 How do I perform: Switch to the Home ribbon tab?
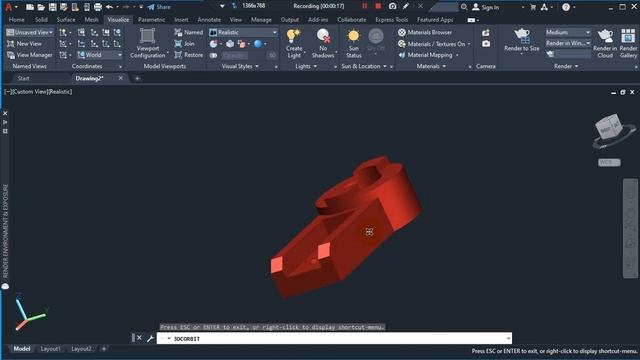16,20
